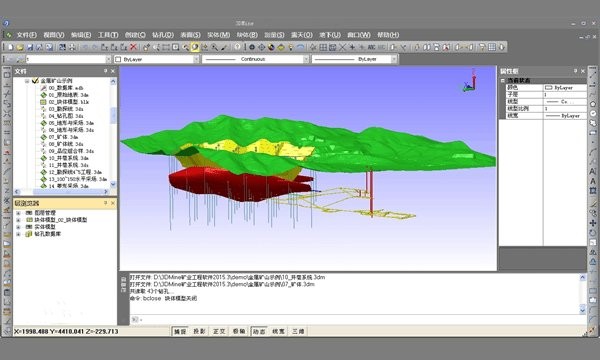Image resolution: width=600 pixels, height=360 pixels.
Task: Open the ByLayer color dropdown
Action: [x=196, y=59]
